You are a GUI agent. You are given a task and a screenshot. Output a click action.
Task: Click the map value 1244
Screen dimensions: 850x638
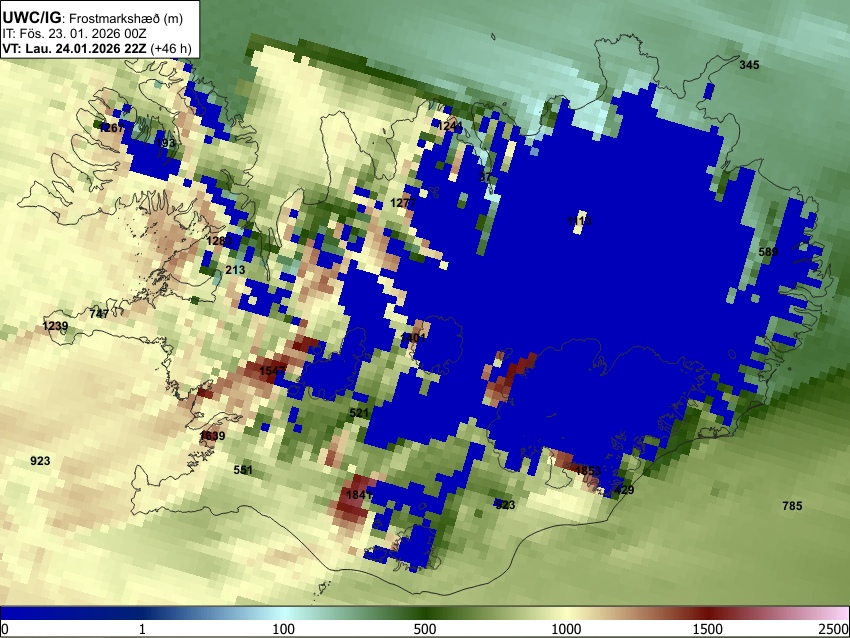(449, 126)
